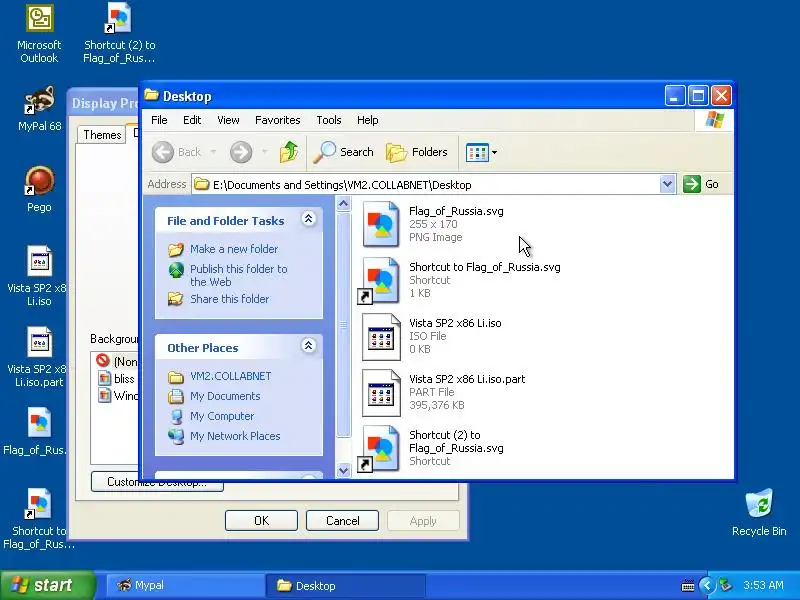Open My Documents from Other Places
This screenshot has width=800, height=600.
tap(225, 396)
